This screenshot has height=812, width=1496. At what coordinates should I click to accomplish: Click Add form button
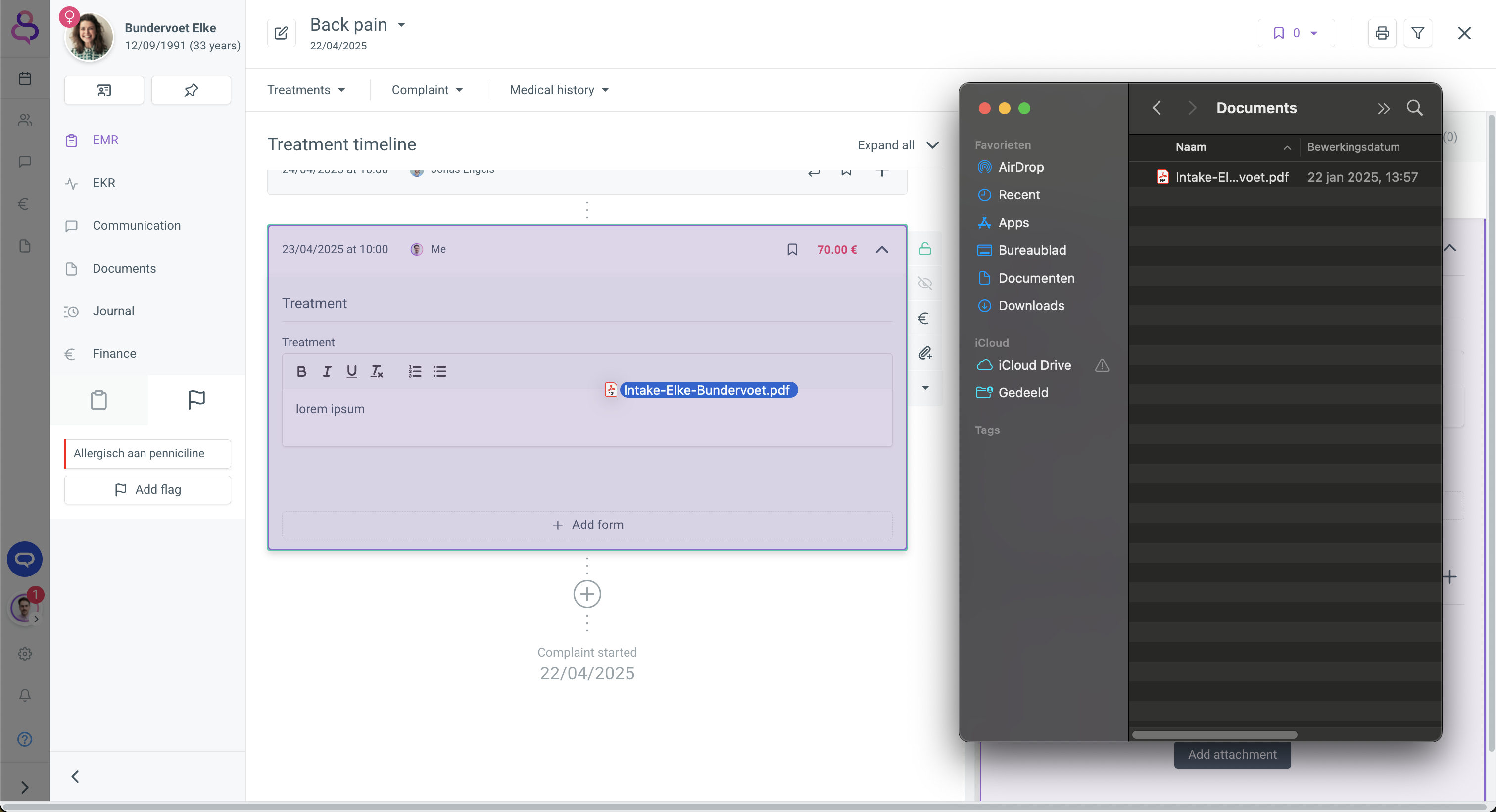[x=587, y=525]
